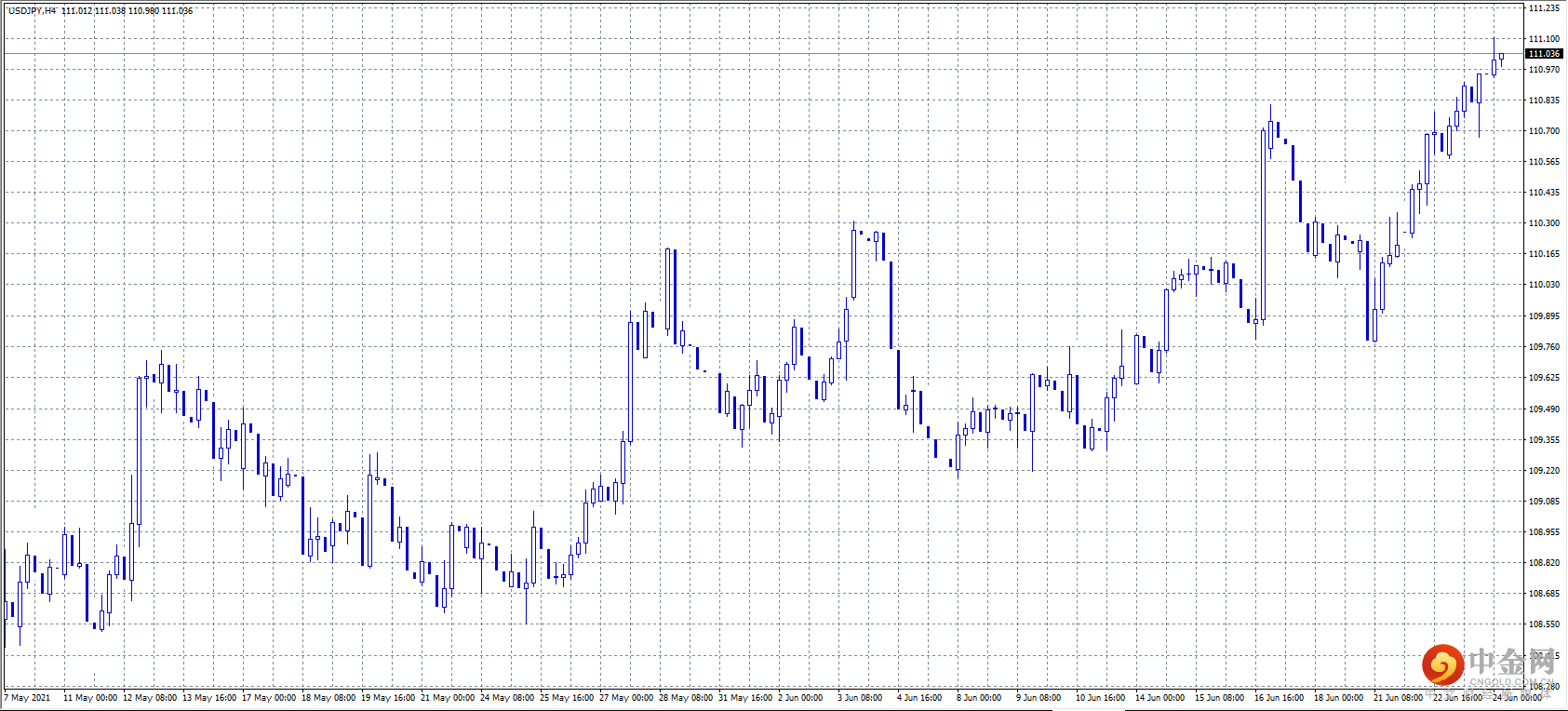Click the 8 Jun 00:00 date label
This screenshot has width=1568, height=711.
click(x=979, y=698)
